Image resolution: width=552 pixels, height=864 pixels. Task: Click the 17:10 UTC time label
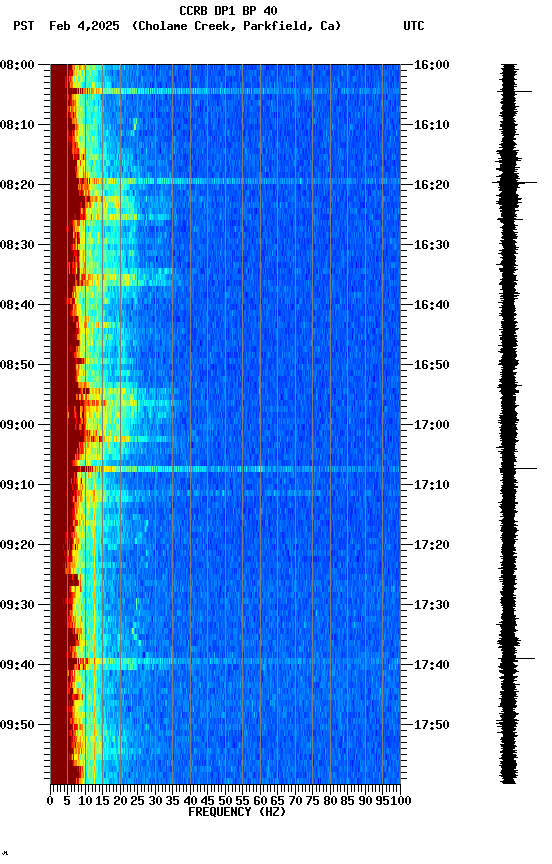tap(432, 485)
